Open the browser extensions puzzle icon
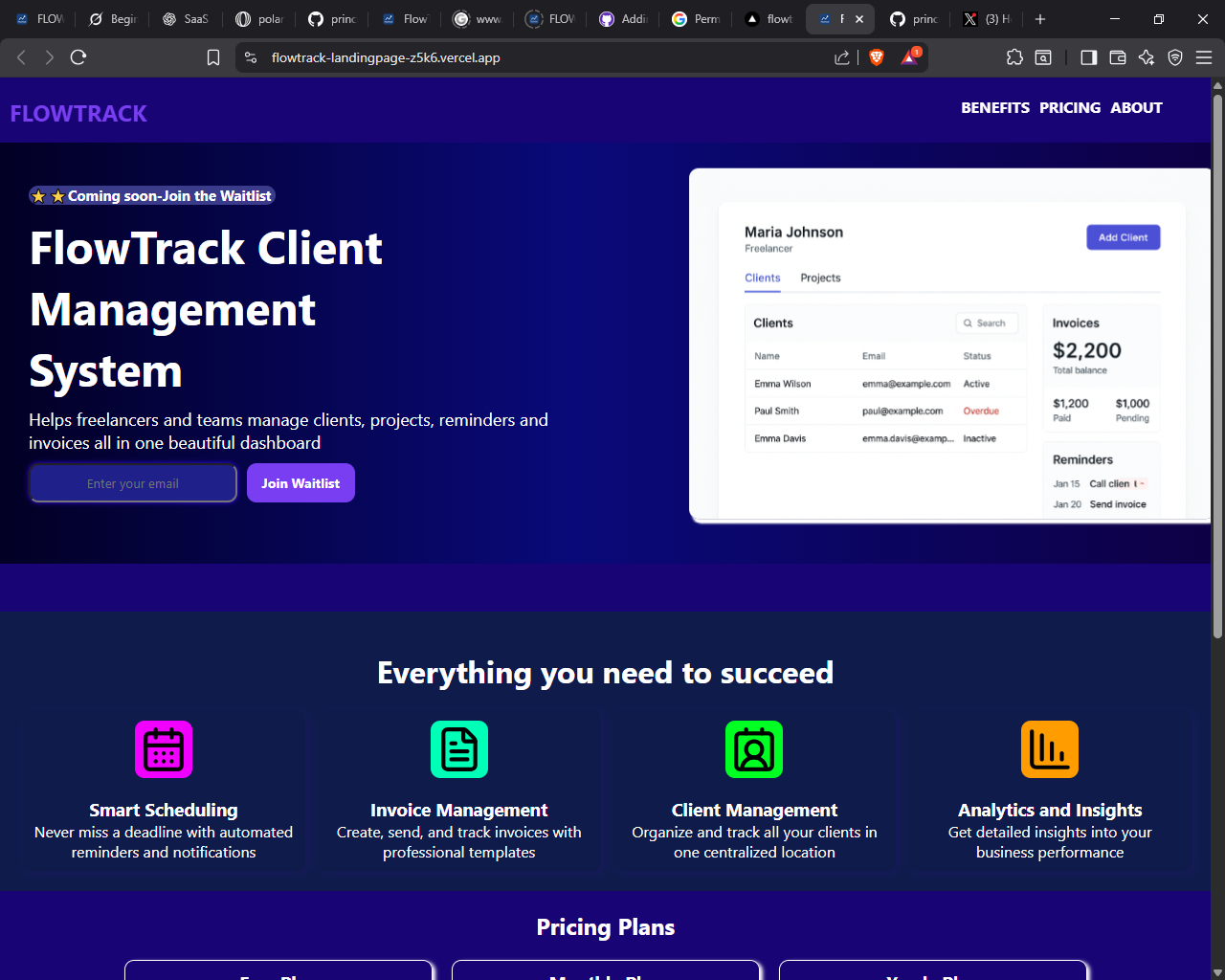Viewport: 1225px width, 980px height. click(1014, 57)
